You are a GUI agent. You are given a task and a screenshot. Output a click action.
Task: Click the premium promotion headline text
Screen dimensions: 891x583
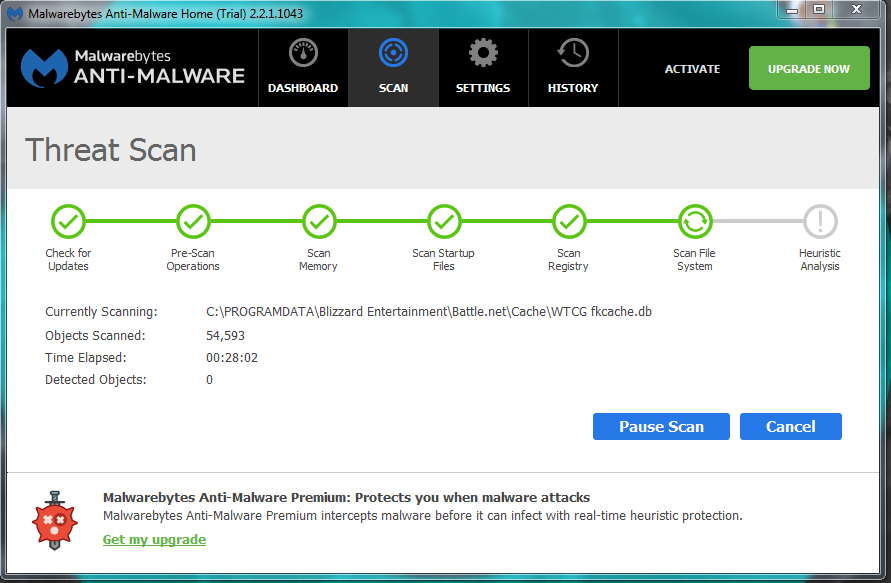pos(347,498)
